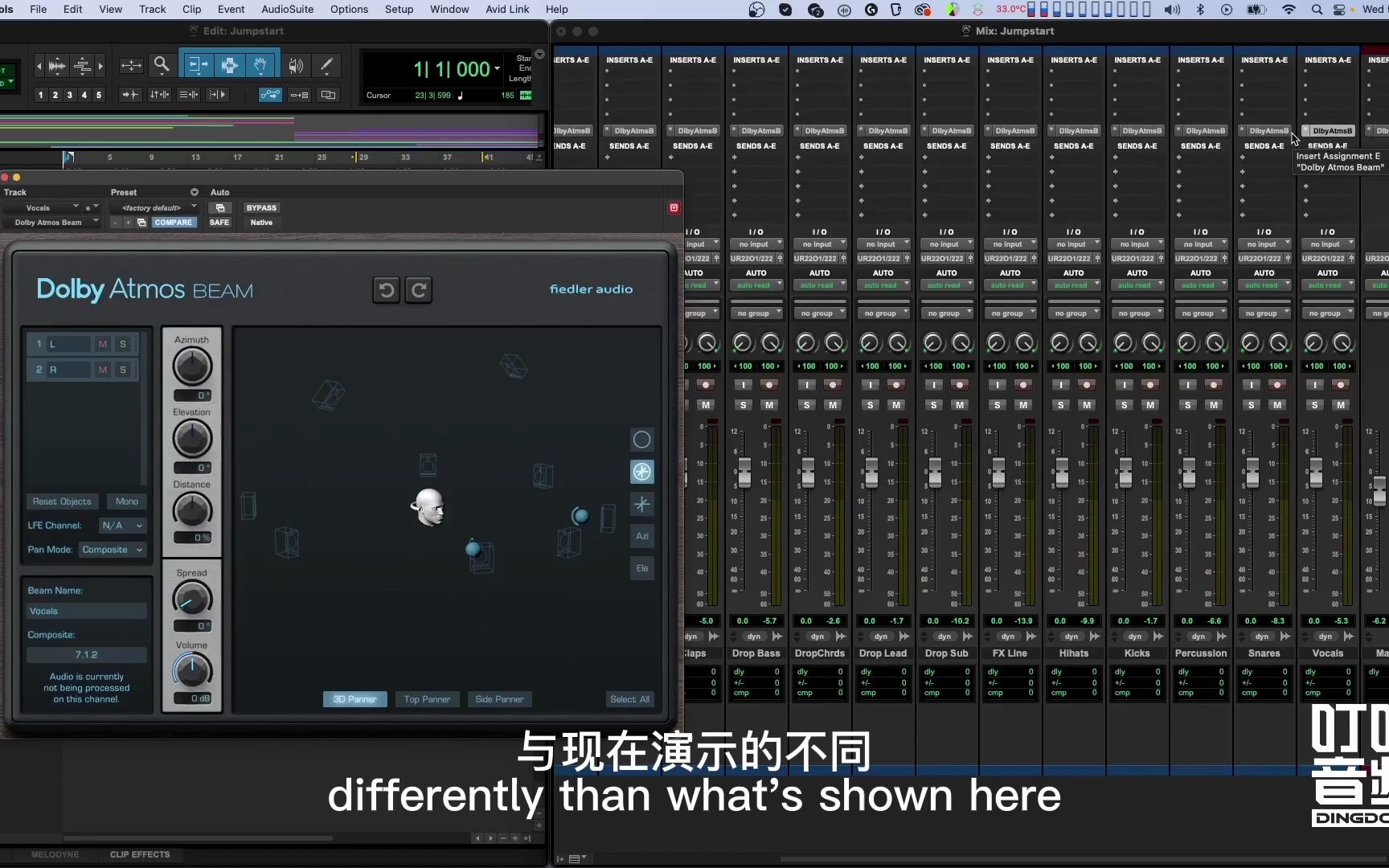This screenshot has width=1389, height=868.
Task: Open LFE Channel N/A dropdown
Action: [123, 526]
